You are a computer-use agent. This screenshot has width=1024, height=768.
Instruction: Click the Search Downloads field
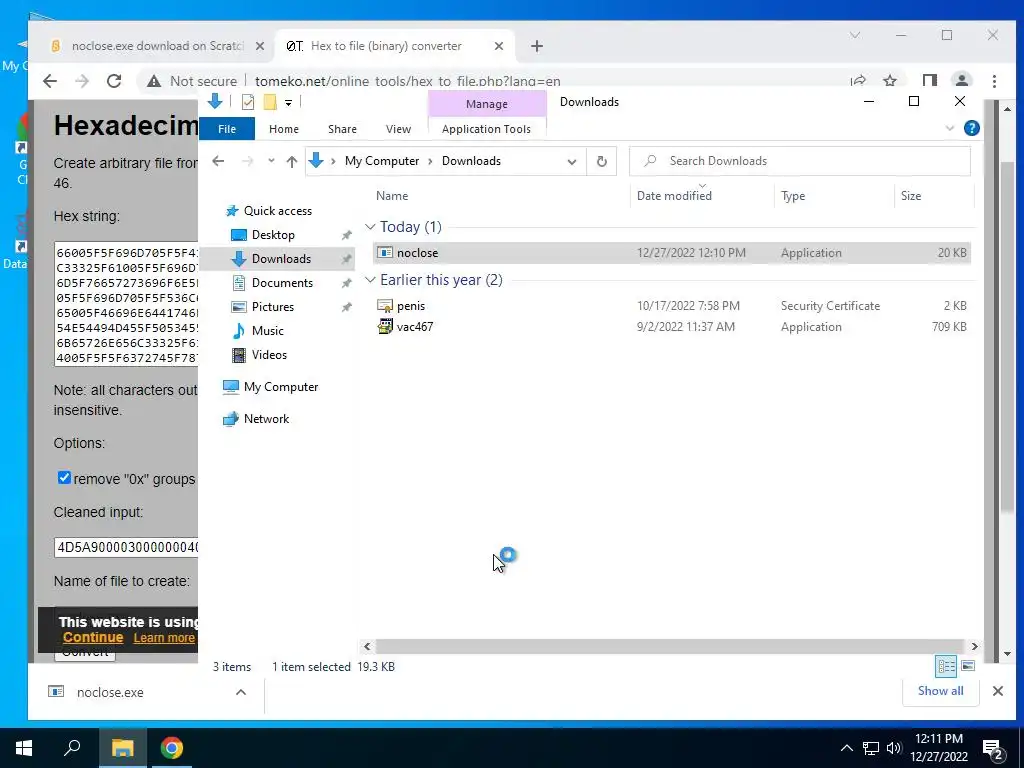799,161
